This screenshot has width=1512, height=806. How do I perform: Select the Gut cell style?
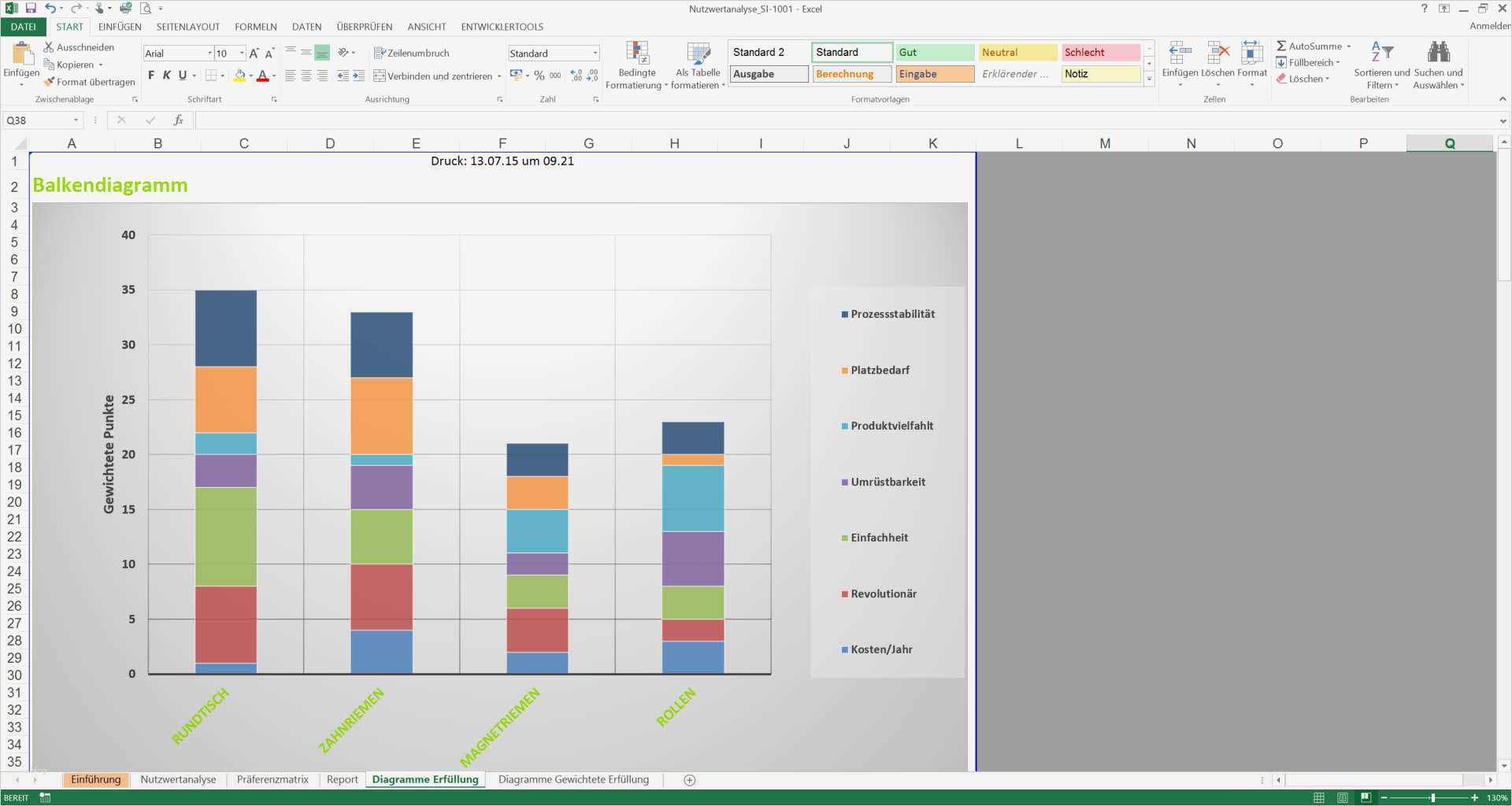[x=934, y=52]
